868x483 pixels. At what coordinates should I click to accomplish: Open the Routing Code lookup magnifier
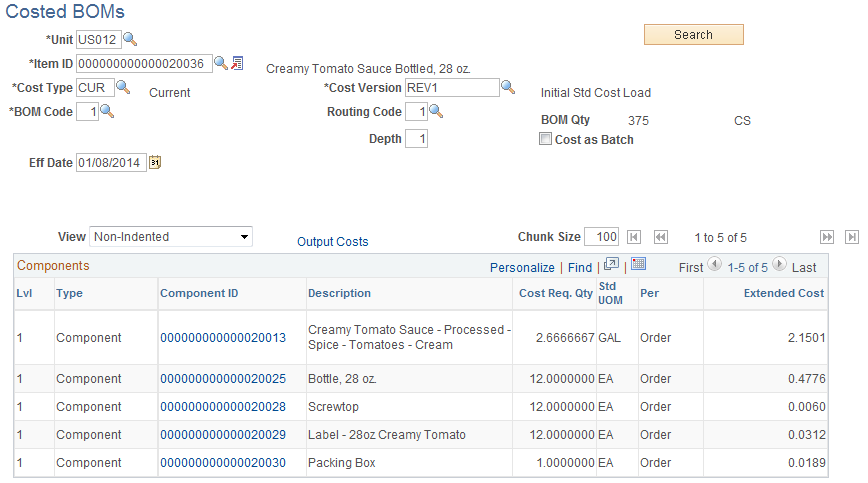(x=436, y=111)
